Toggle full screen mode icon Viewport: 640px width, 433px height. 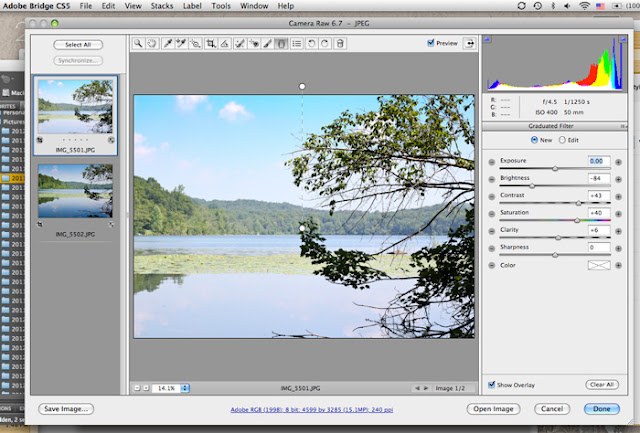[470, 43]
